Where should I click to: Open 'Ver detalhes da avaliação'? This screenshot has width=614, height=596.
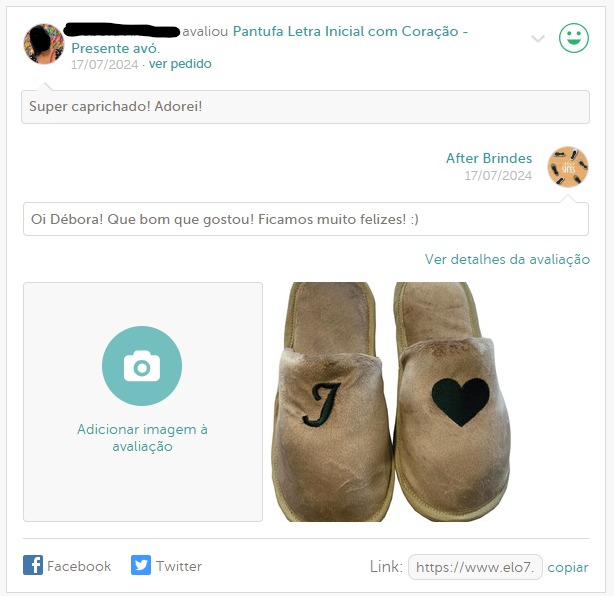click(x=507, y=259)
